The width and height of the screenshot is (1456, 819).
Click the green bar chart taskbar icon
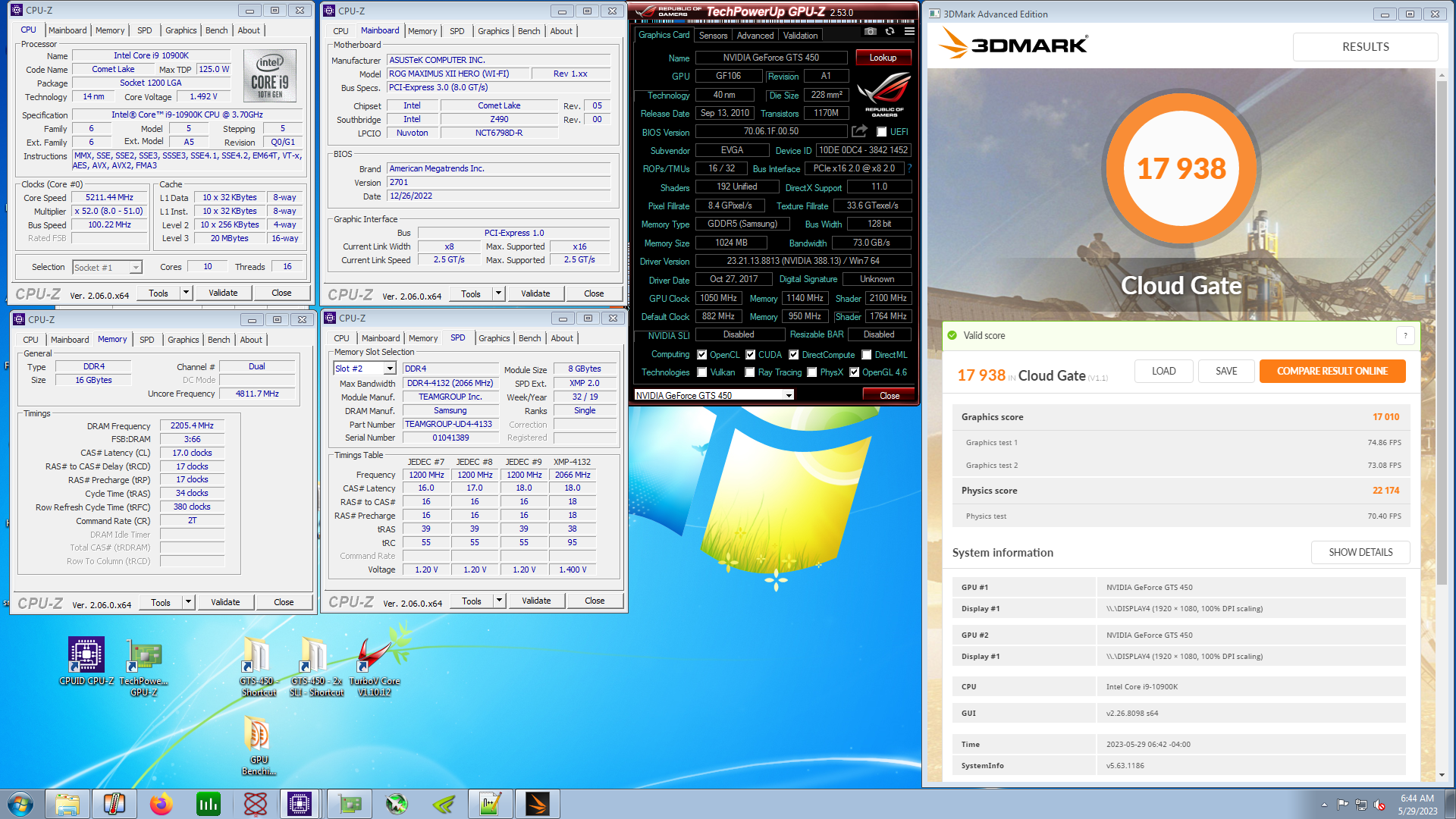click(x=208, y=804)
